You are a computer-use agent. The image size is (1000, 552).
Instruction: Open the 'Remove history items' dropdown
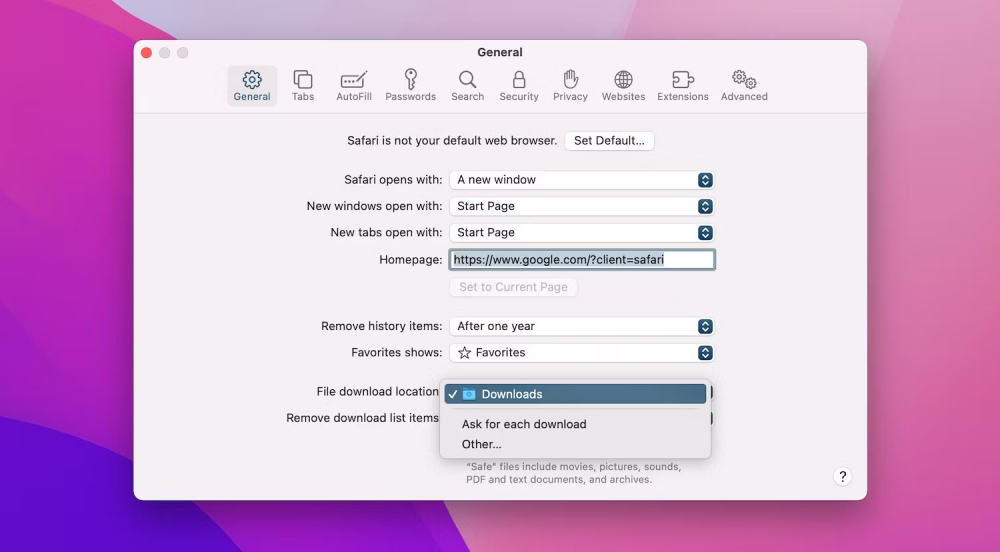(581, 326)
